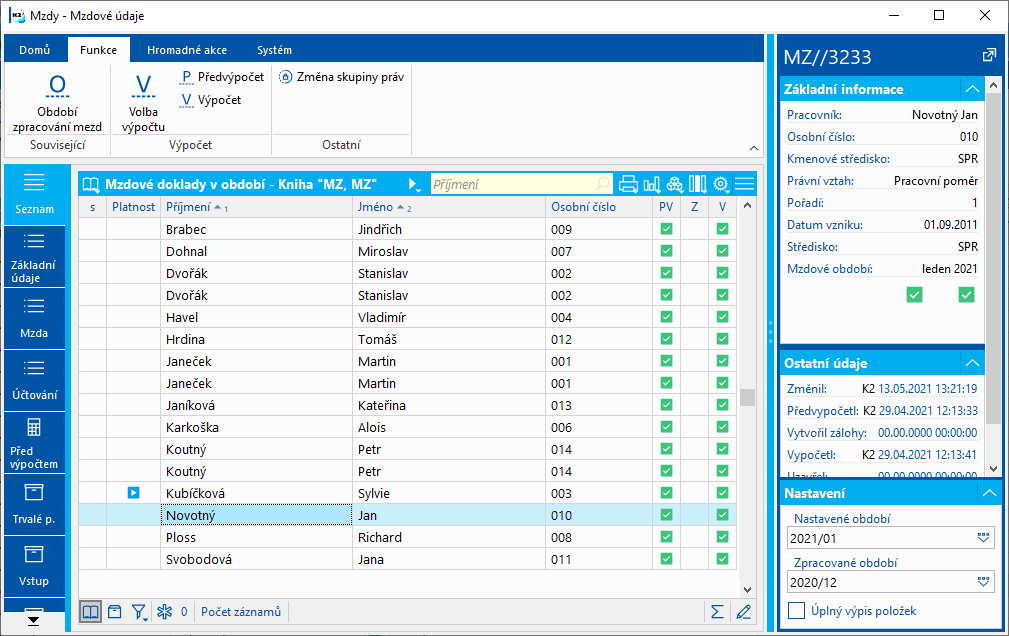Click the cubes icon in list toolbar
Image resolution: width=1009 pixels, height=636 pixels.
tap(674, 185)
